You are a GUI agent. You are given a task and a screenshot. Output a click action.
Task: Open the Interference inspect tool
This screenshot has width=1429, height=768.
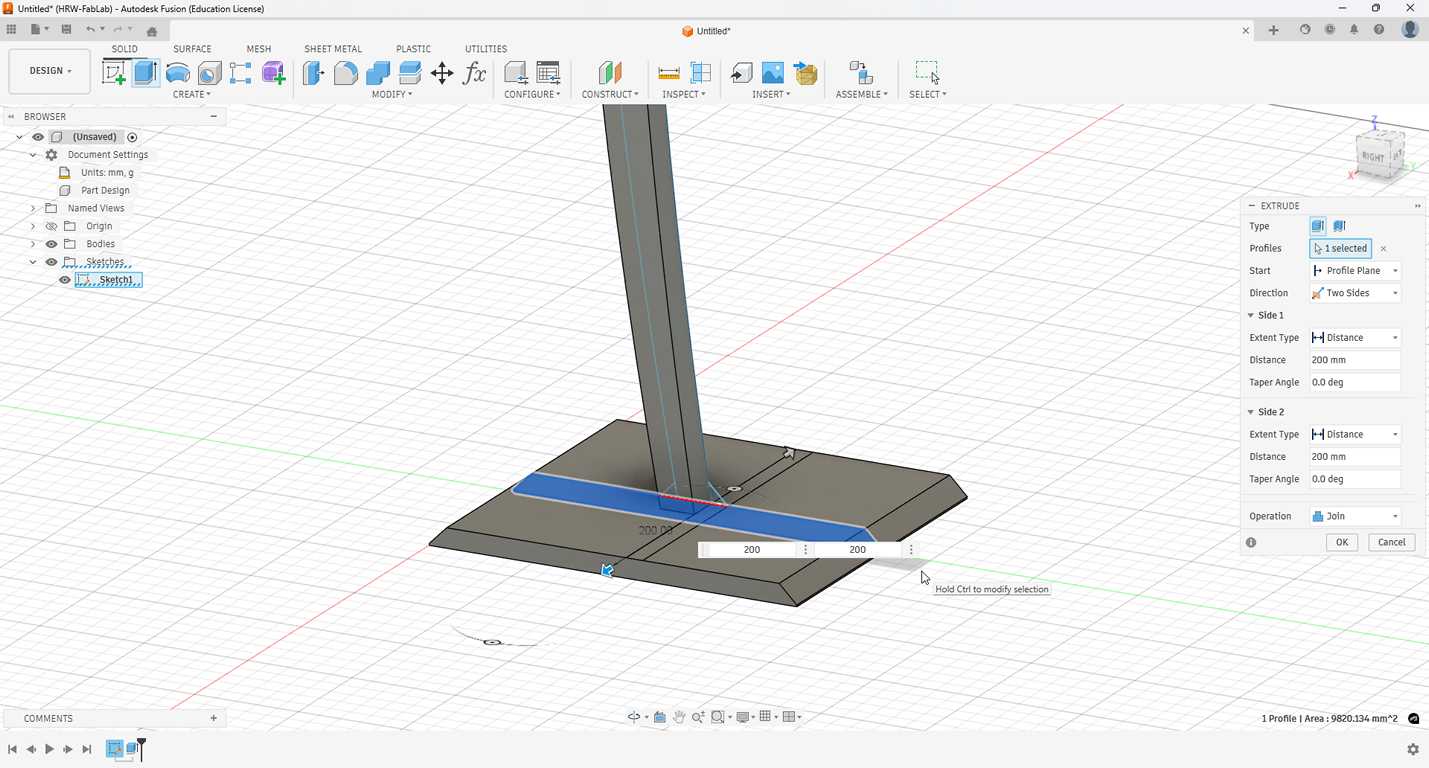[701, 73]
